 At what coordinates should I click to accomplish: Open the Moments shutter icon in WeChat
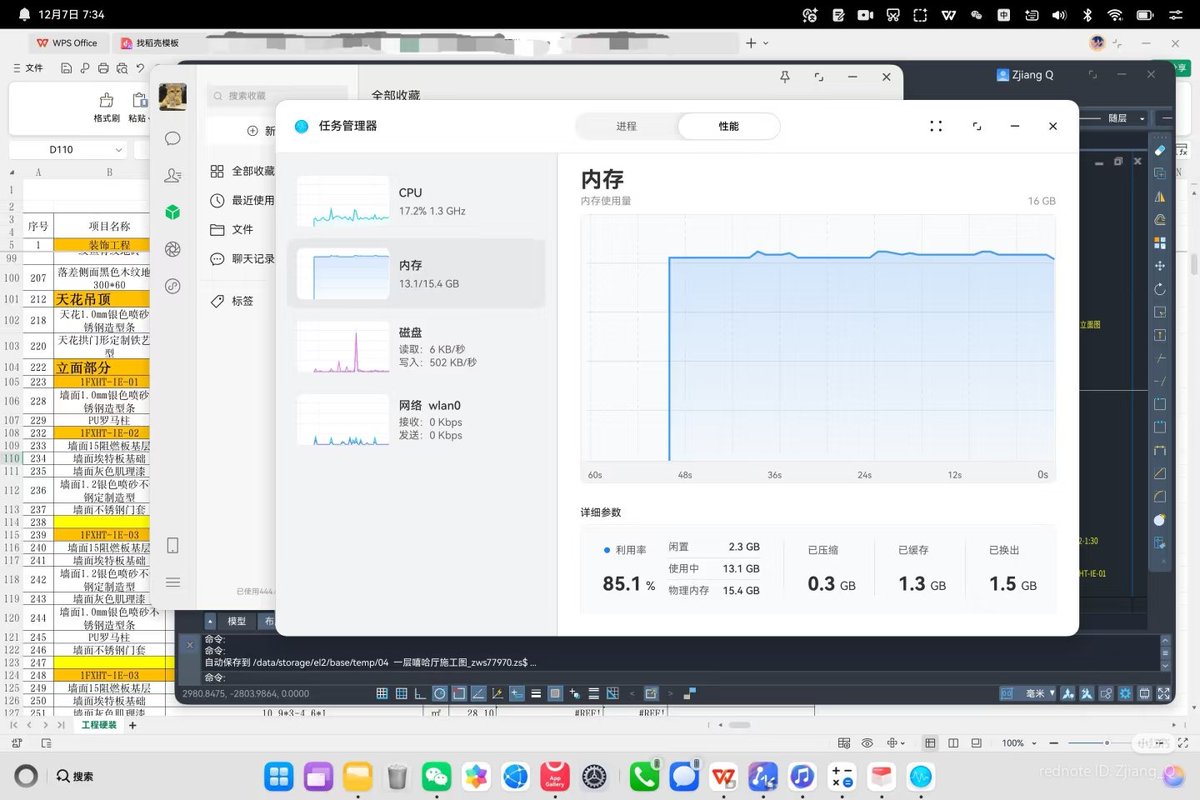pos(172,249)
